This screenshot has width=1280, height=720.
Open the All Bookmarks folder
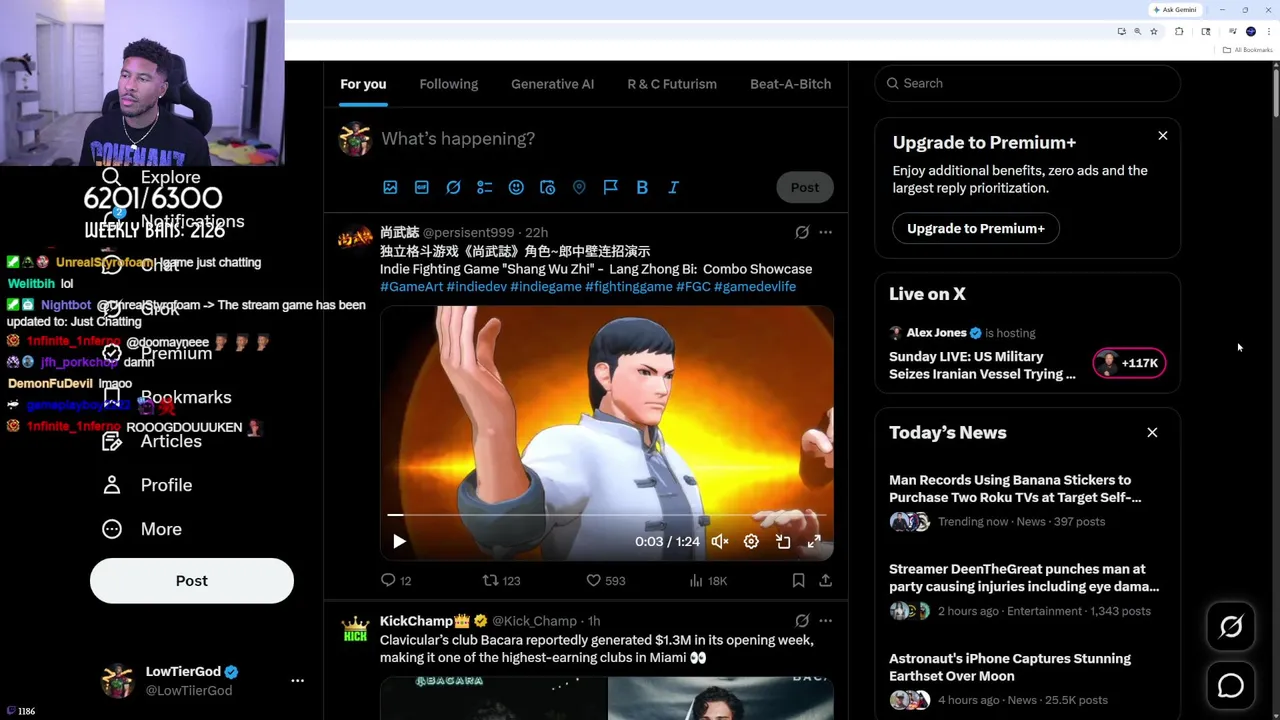1248,50
